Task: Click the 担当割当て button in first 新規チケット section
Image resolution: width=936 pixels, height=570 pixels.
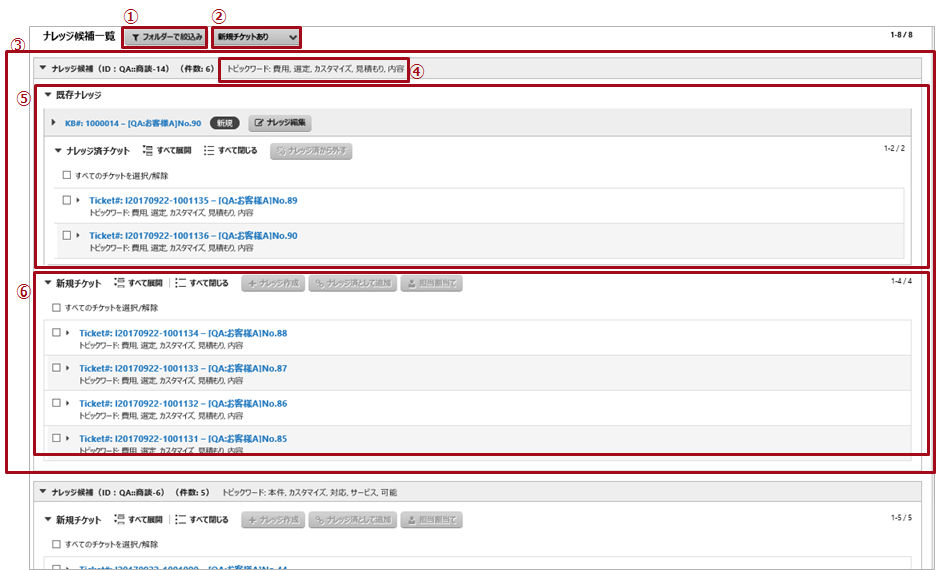Action: (432, 284)
